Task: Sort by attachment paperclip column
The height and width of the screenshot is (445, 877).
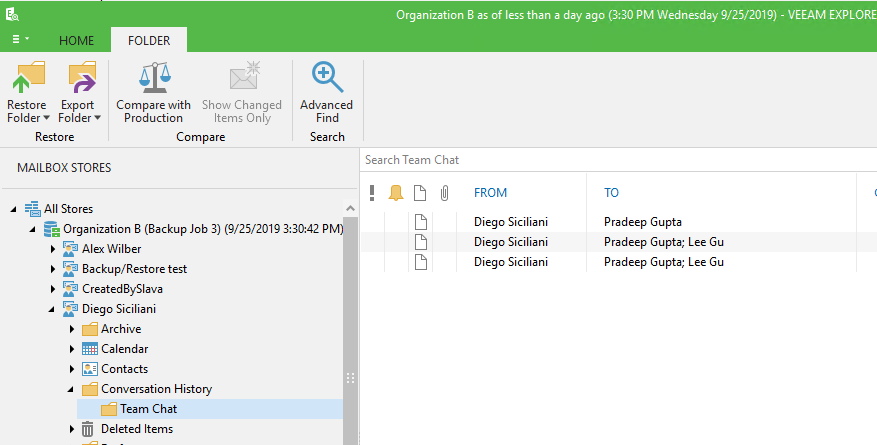Action: coord(444,193)
